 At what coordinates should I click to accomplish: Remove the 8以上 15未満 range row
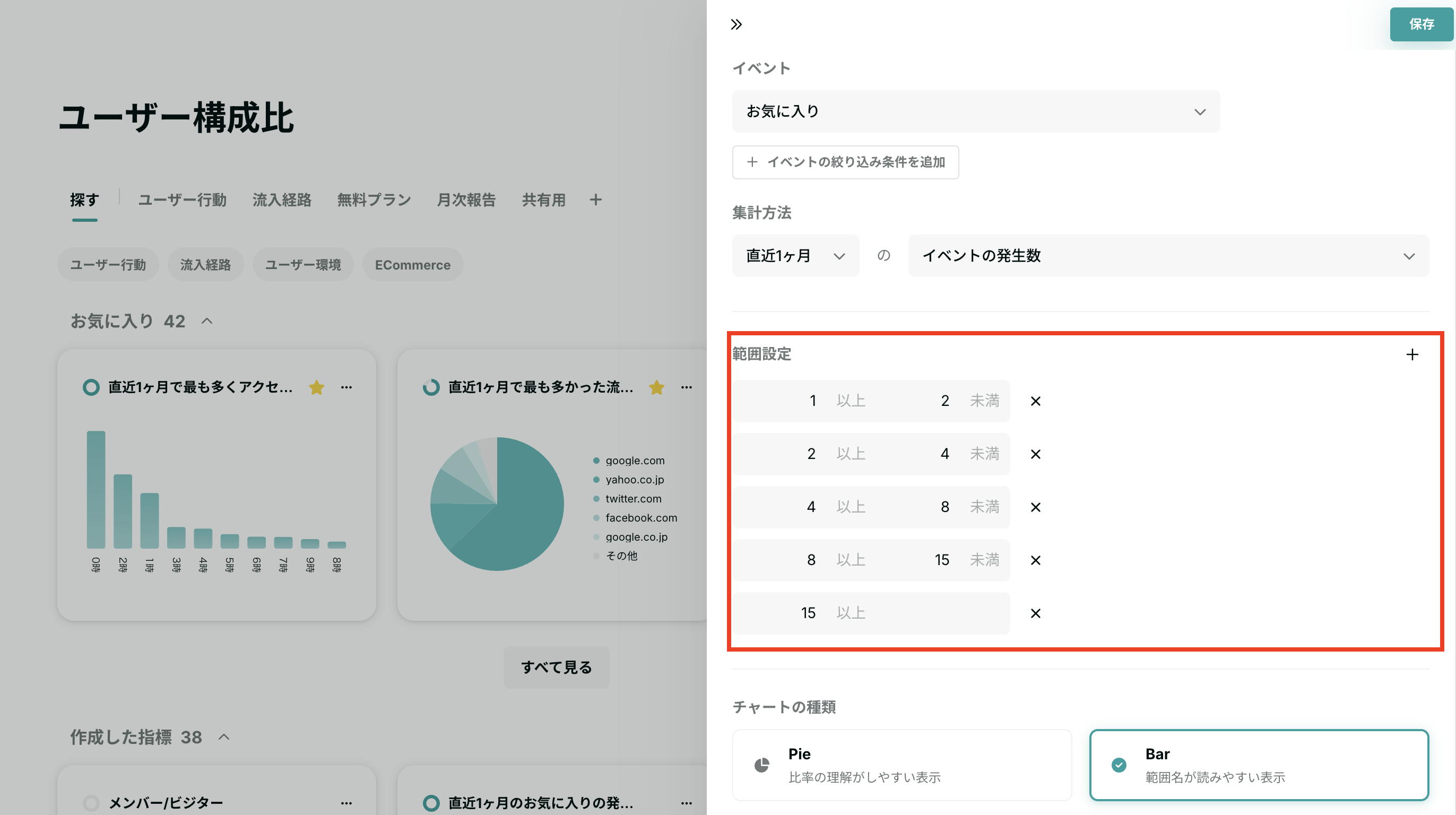click(1035, 561)
